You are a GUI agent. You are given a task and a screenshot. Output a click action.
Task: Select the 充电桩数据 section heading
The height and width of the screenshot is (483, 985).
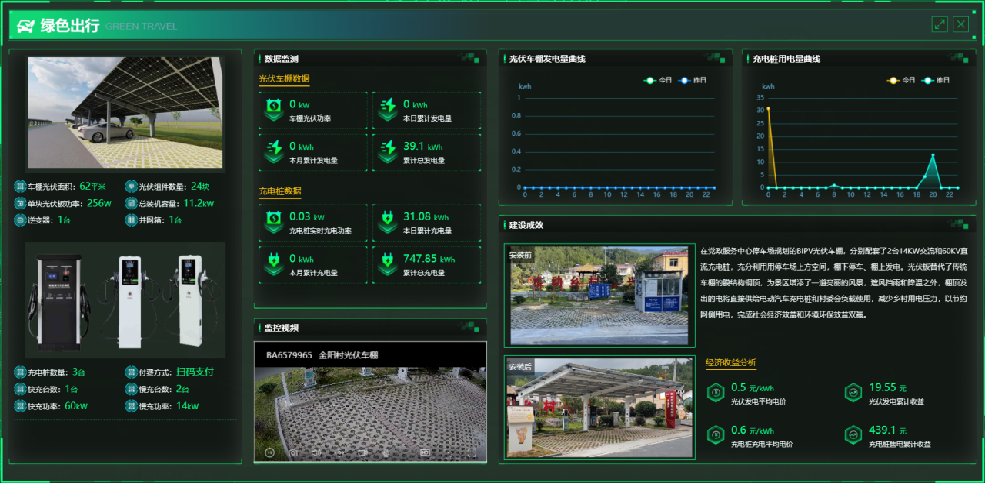tap(280, 190)
